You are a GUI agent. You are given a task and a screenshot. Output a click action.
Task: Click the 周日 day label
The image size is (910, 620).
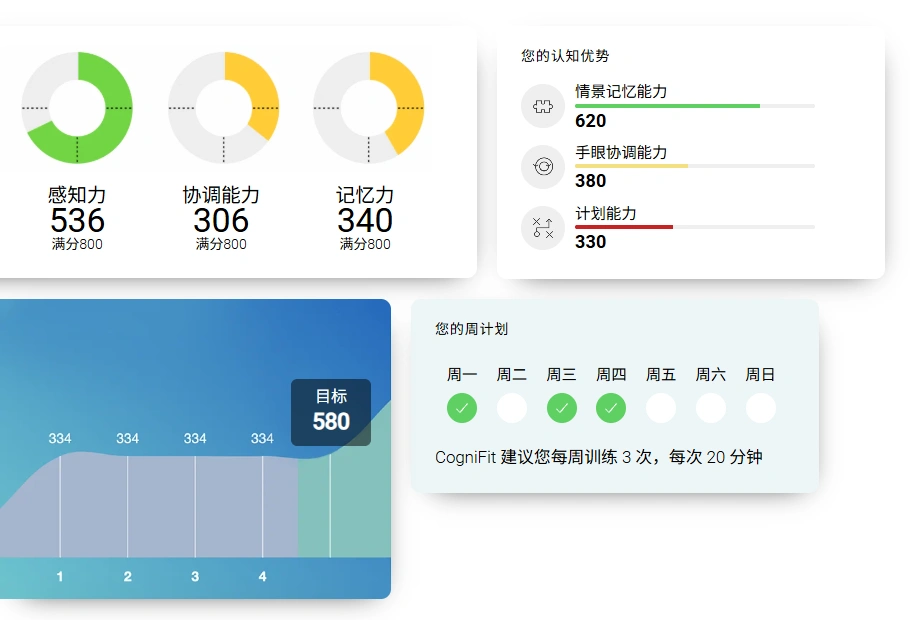(760, 374)
